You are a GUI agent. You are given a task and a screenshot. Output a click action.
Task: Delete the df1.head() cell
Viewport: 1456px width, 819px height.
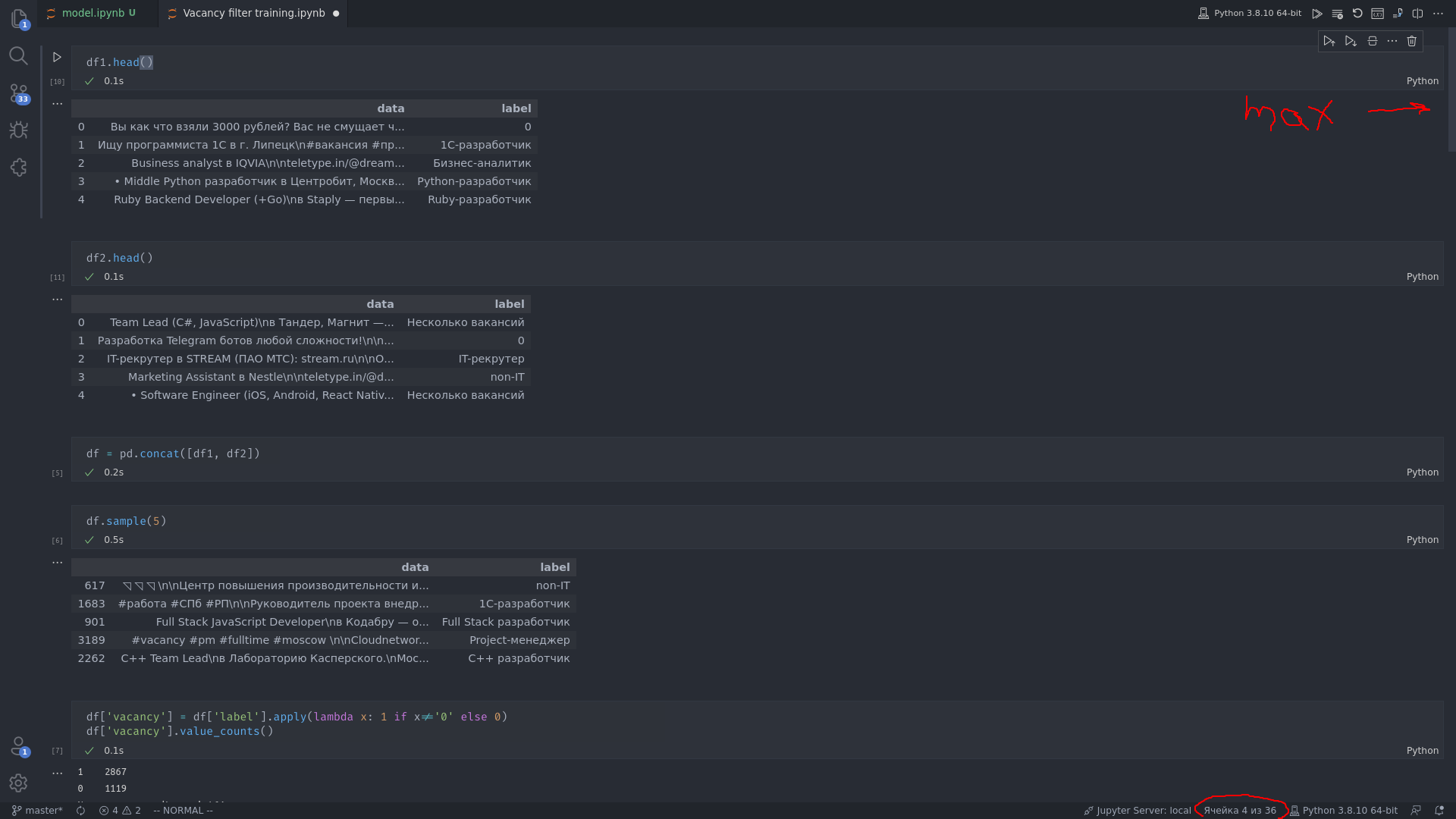point(1412,41)
